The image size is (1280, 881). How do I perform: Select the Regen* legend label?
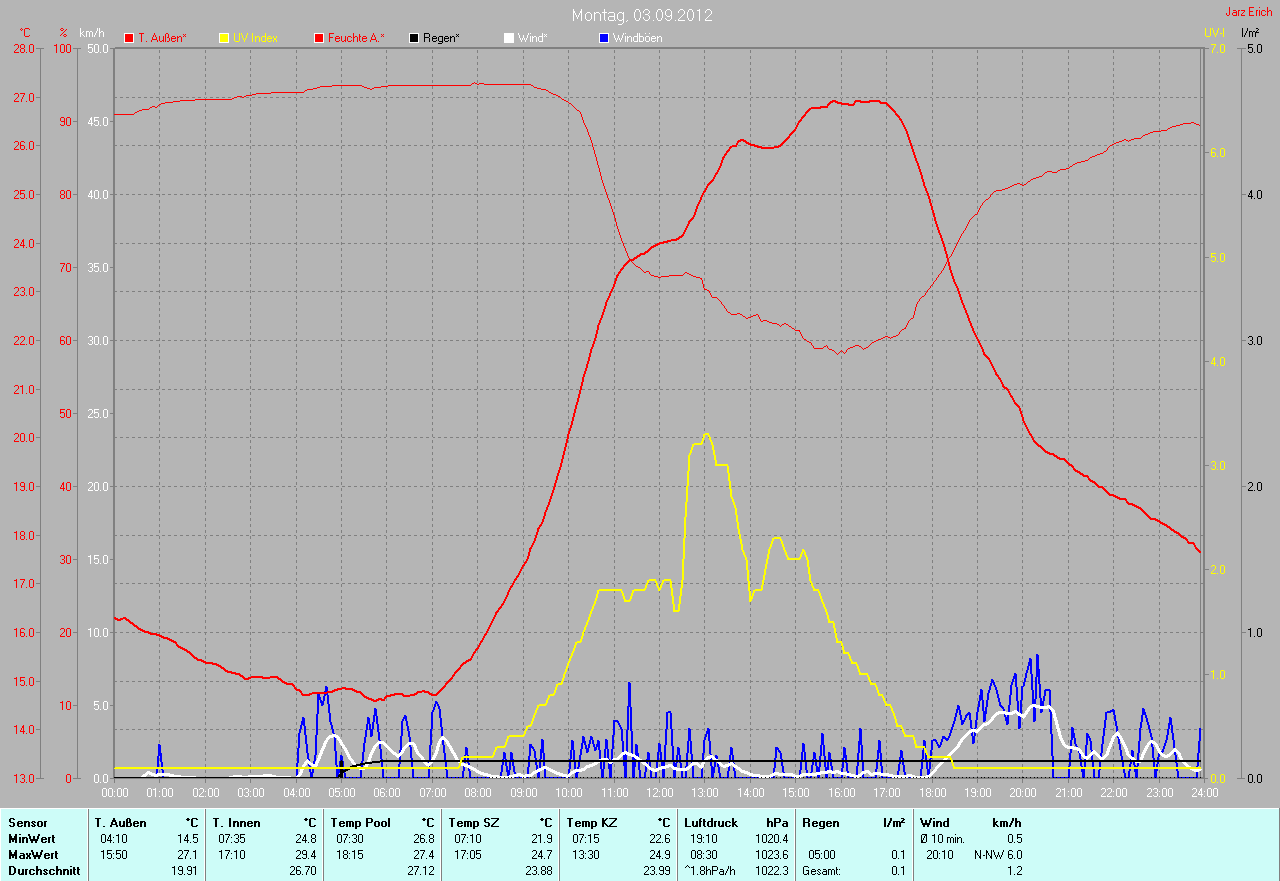click(441, 38)
